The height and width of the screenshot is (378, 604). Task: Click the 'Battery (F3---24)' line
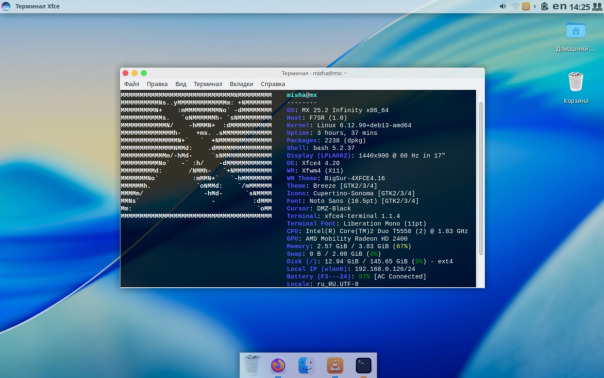356,276
